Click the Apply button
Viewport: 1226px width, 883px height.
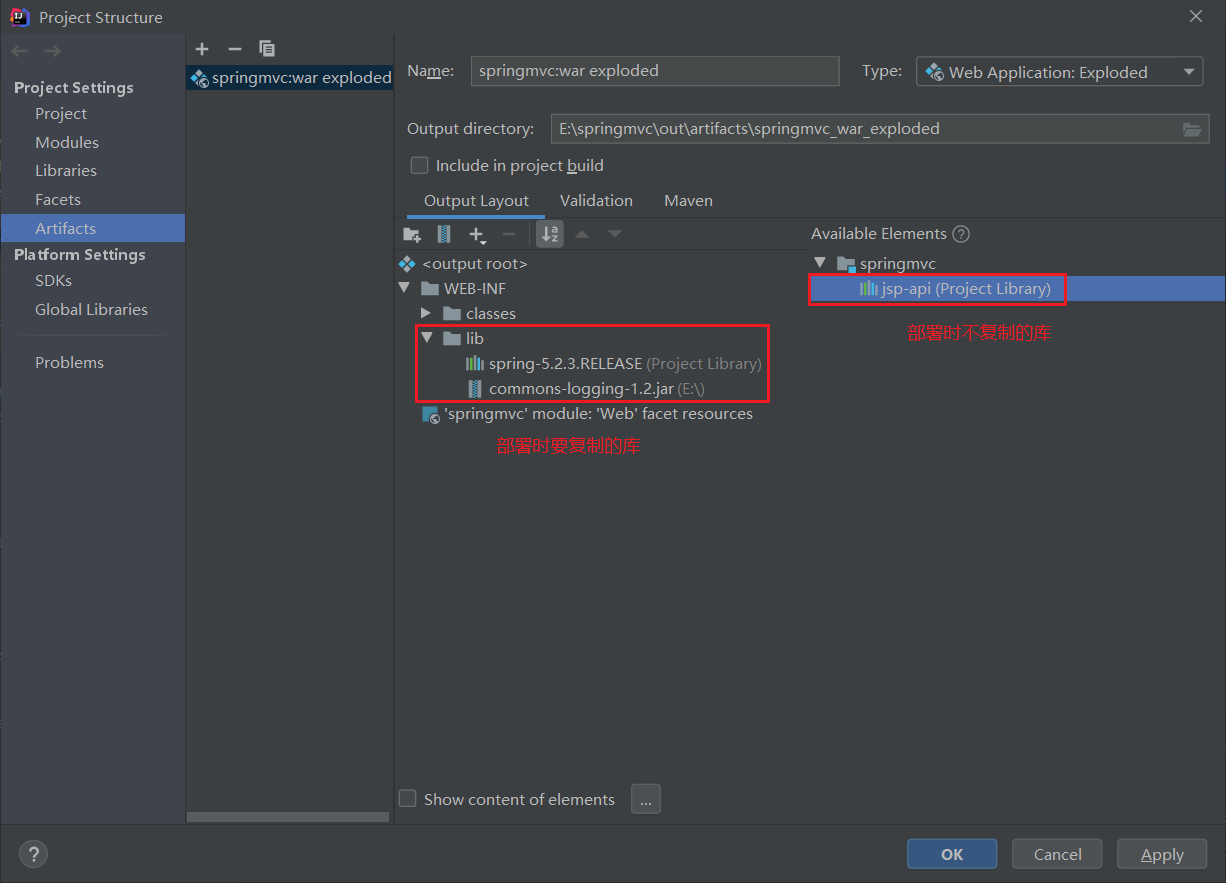click(1162, 854)
